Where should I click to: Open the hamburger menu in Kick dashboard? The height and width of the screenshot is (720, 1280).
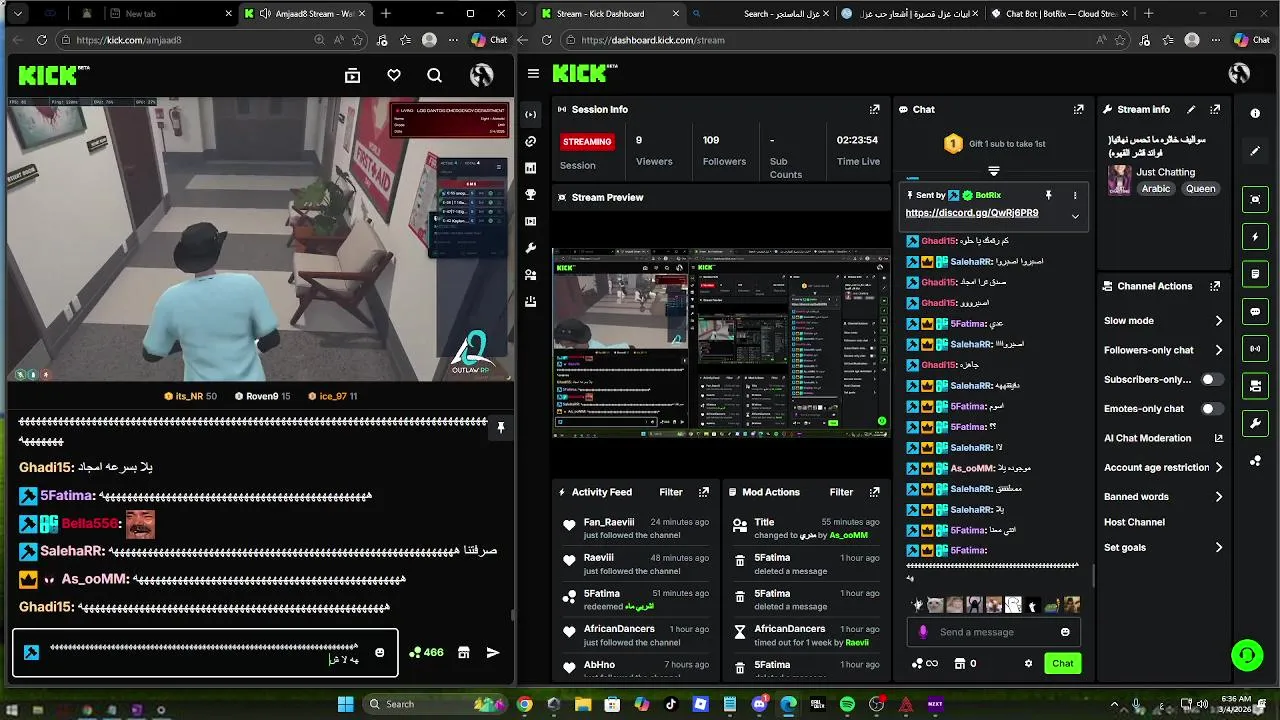[x=533, y=74]
